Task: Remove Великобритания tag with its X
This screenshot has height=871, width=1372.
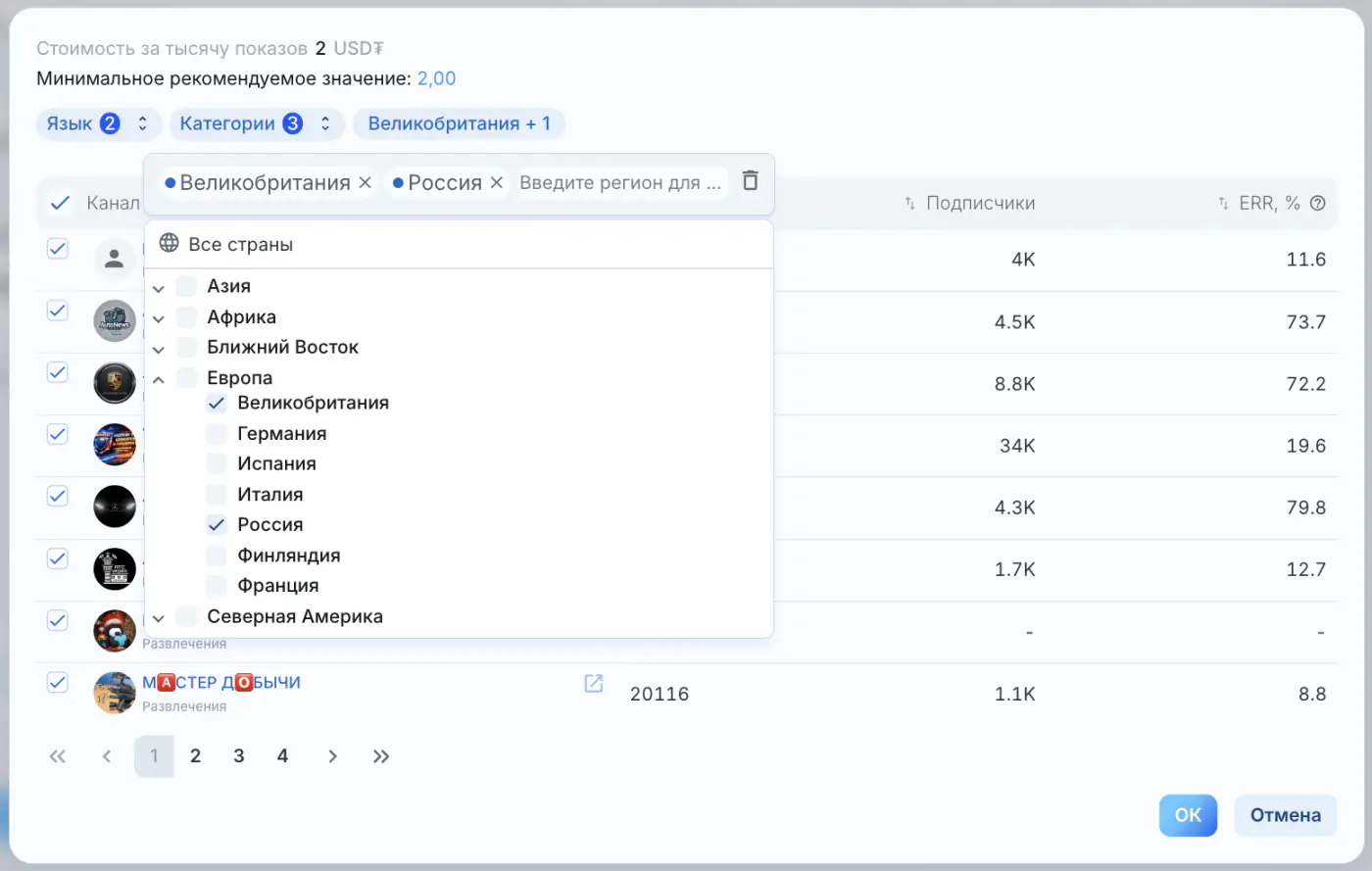Action: [x=365, y=183]
